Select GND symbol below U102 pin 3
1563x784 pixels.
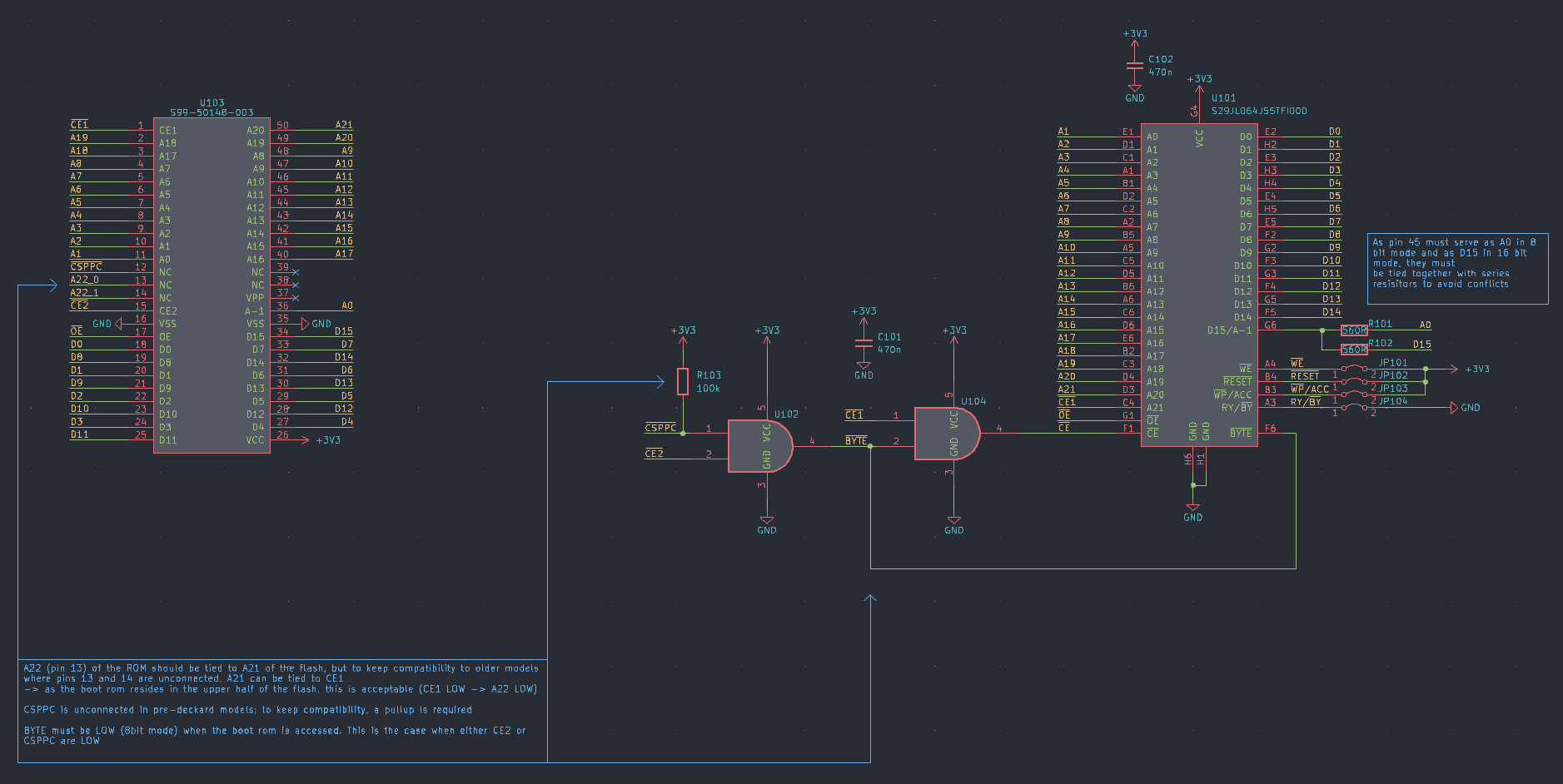click(x=767, y=526)
